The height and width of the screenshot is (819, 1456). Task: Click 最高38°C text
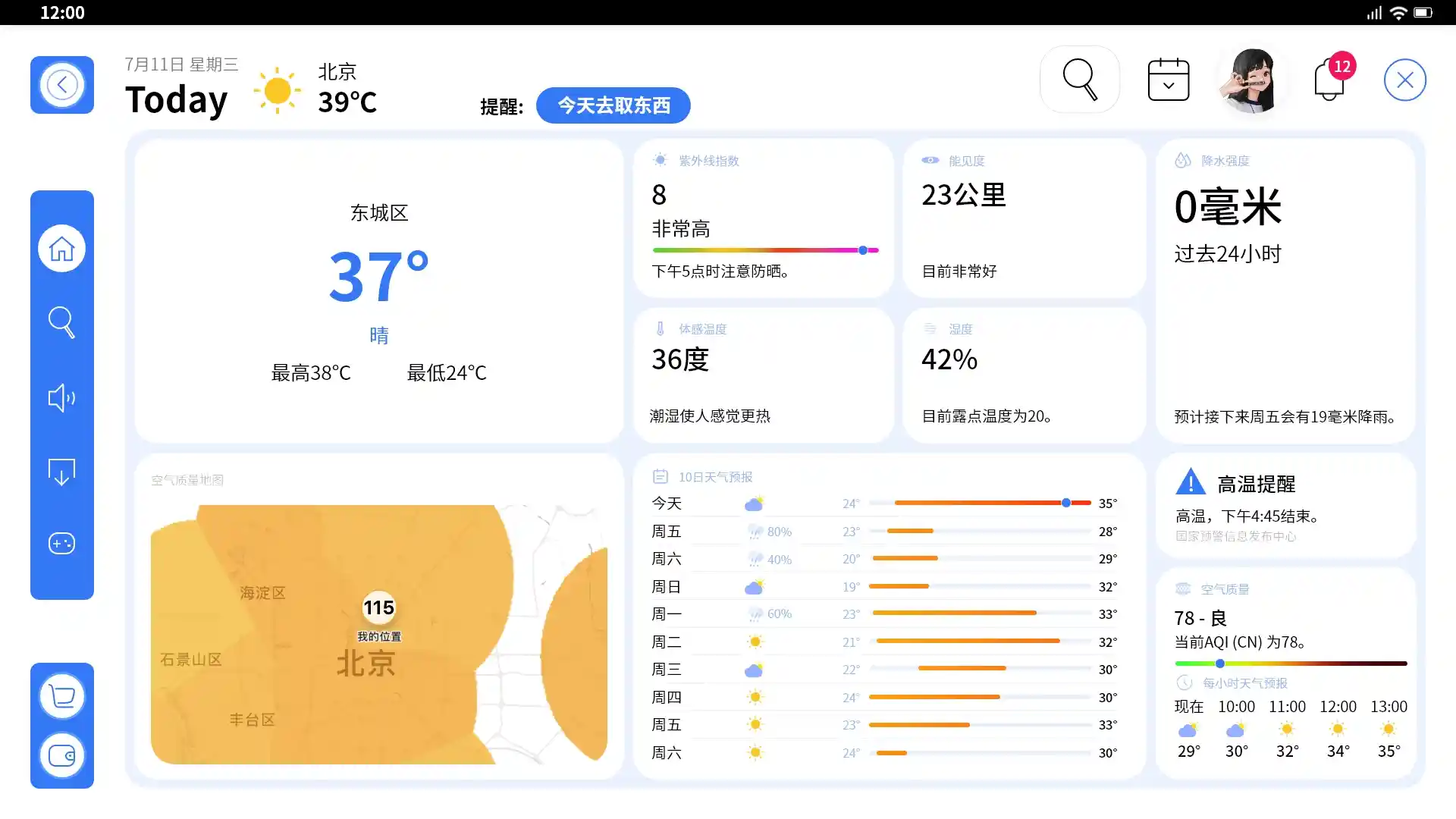coord(311,373)
